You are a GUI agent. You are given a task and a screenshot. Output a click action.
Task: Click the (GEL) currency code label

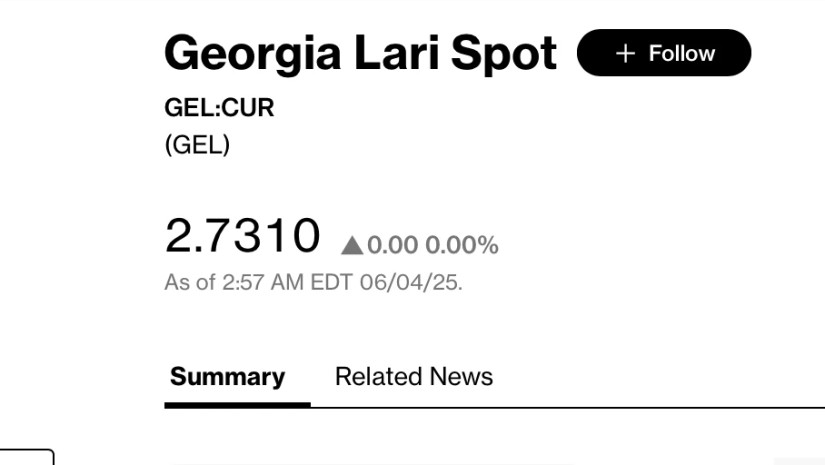[197, 145]
